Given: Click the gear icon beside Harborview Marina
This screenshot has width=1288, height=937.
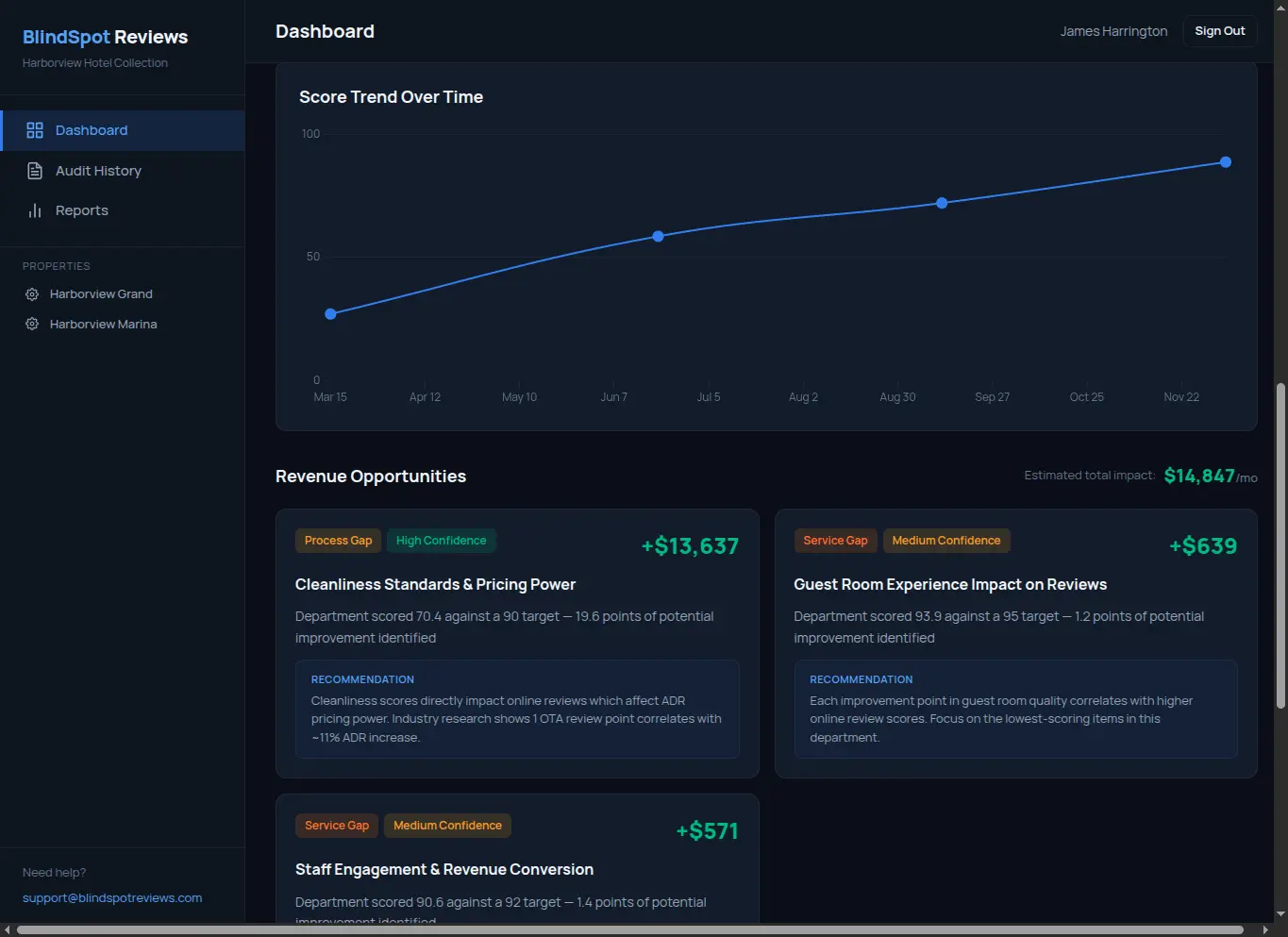Looking at the screenshot, I should pos(31,324).
